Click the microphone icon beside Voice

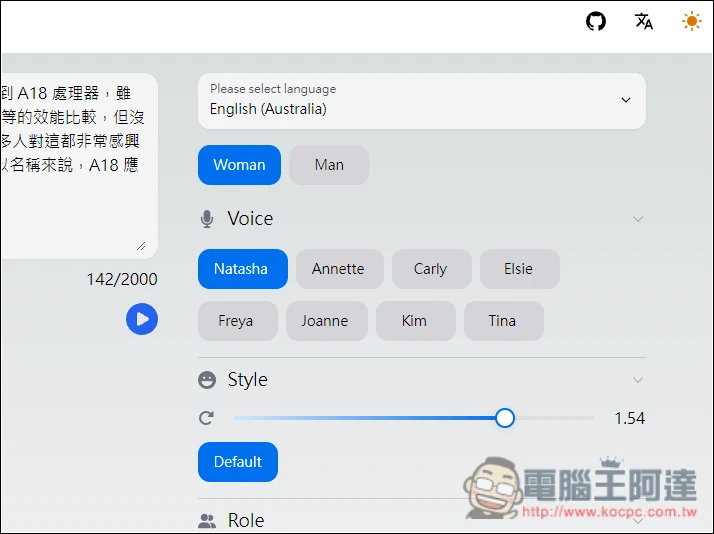[207, 219]
